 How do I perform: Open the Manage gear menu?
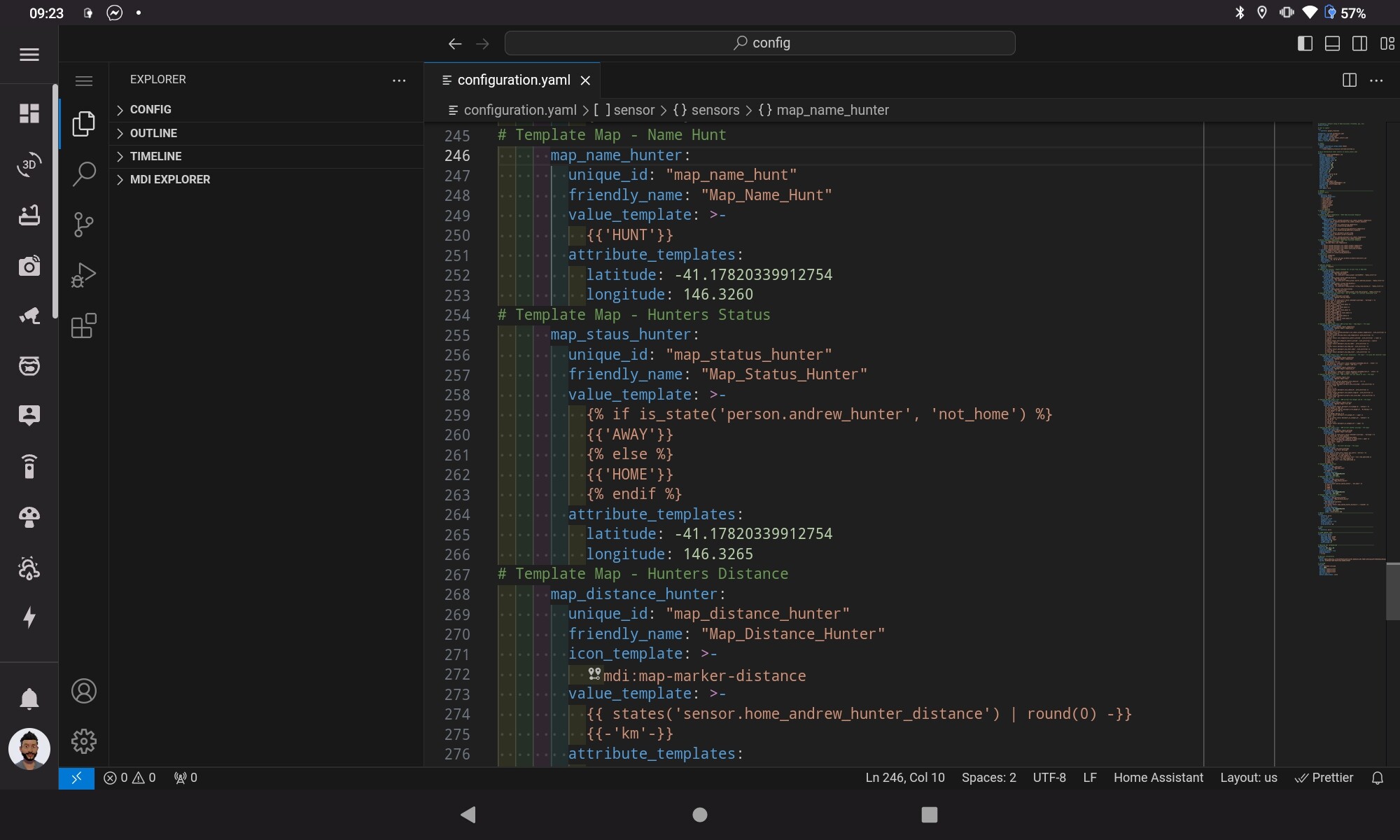click(83, 741)
